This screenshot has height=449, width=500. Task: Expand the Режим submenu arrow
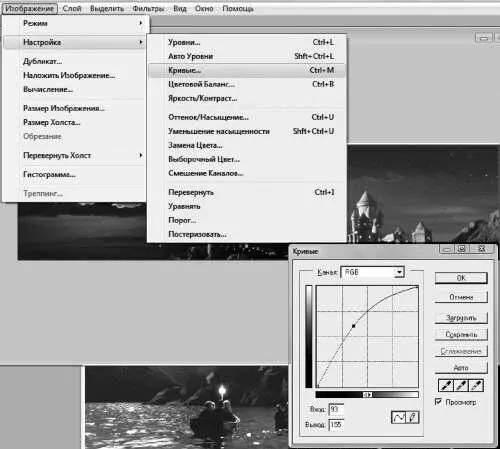click(141, 23)
